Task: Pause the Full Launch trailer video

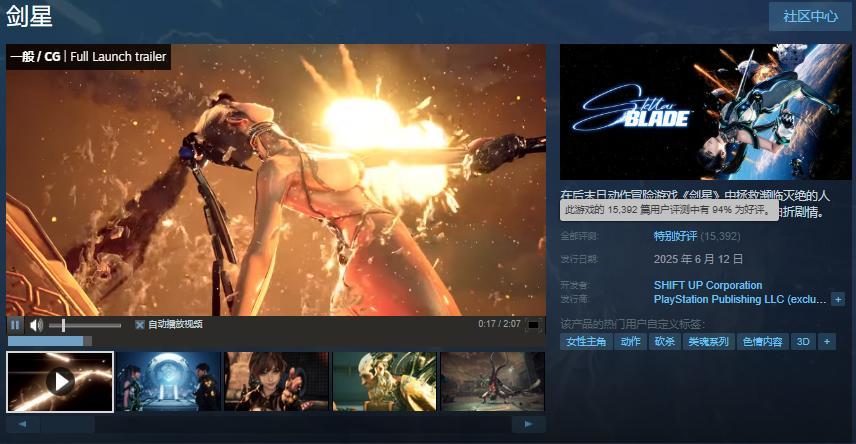Action: tap(15, 325)
